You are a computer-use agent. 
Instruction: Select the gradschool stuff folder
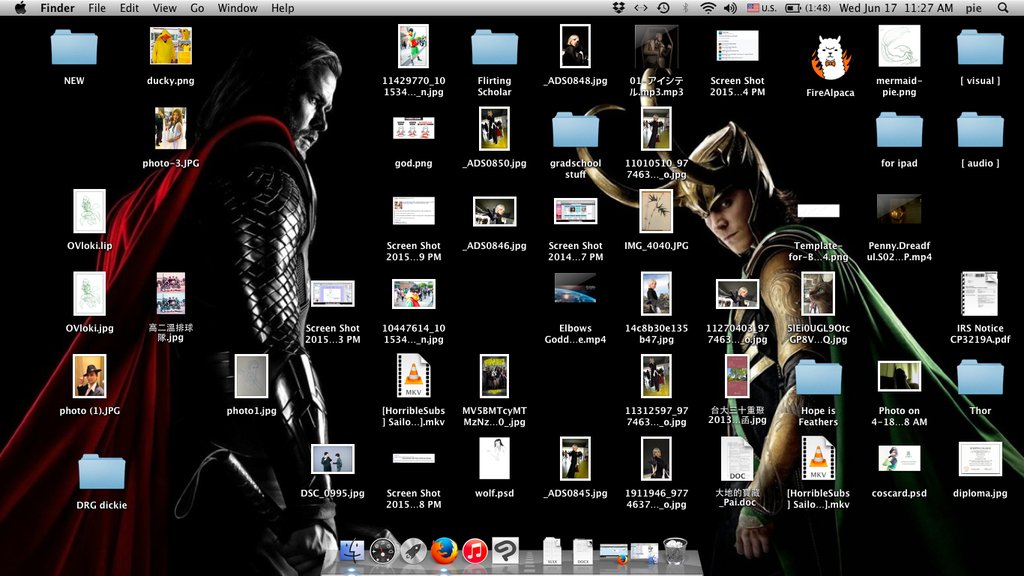575,145
